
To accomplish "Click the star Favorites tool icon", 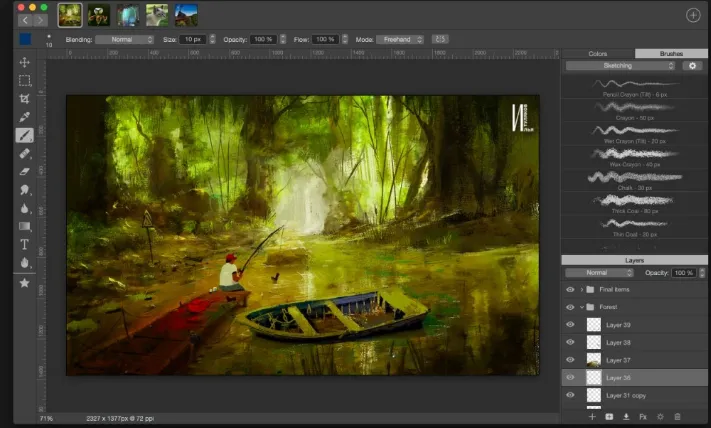I will coord(24,283).
